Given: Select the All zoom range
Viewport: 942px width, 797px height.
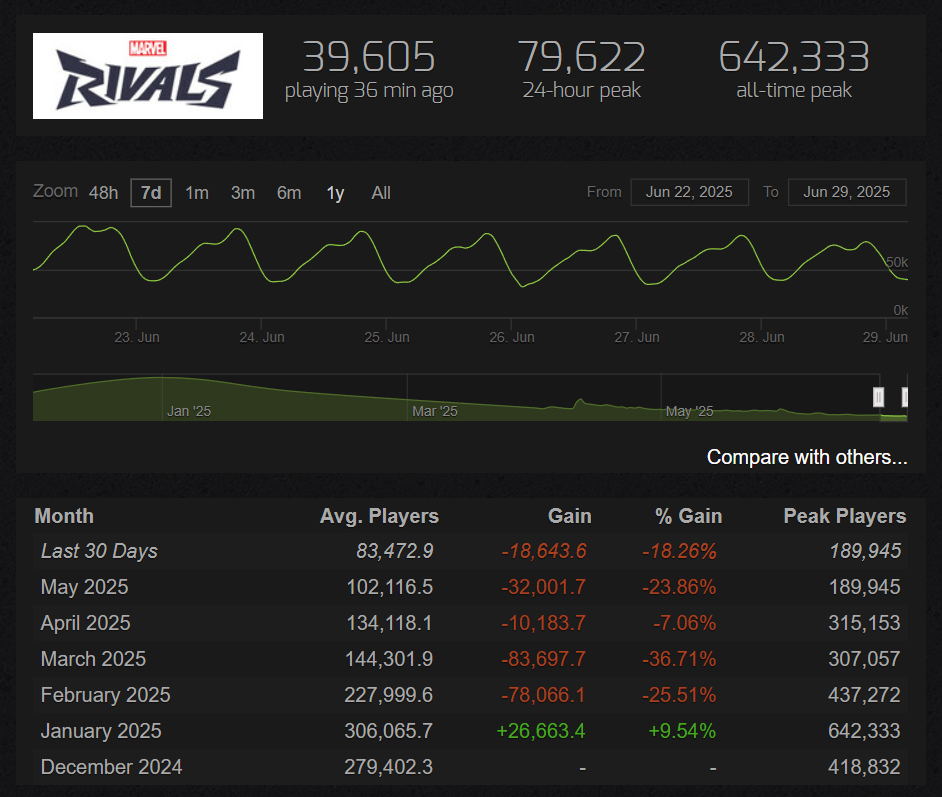Looking at the screenshot, I should point(381,193).
